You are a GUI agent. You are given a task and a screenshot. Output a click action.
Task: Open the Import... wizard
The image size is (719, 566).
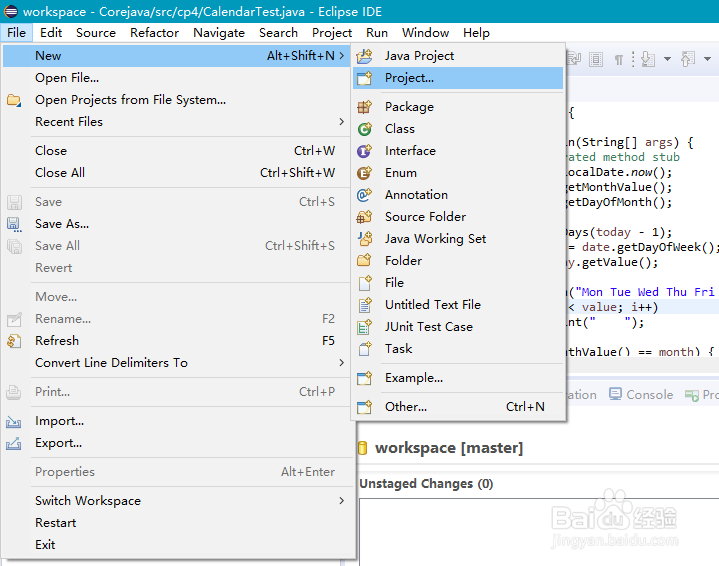pyautogui.click(x=176, y=421)
